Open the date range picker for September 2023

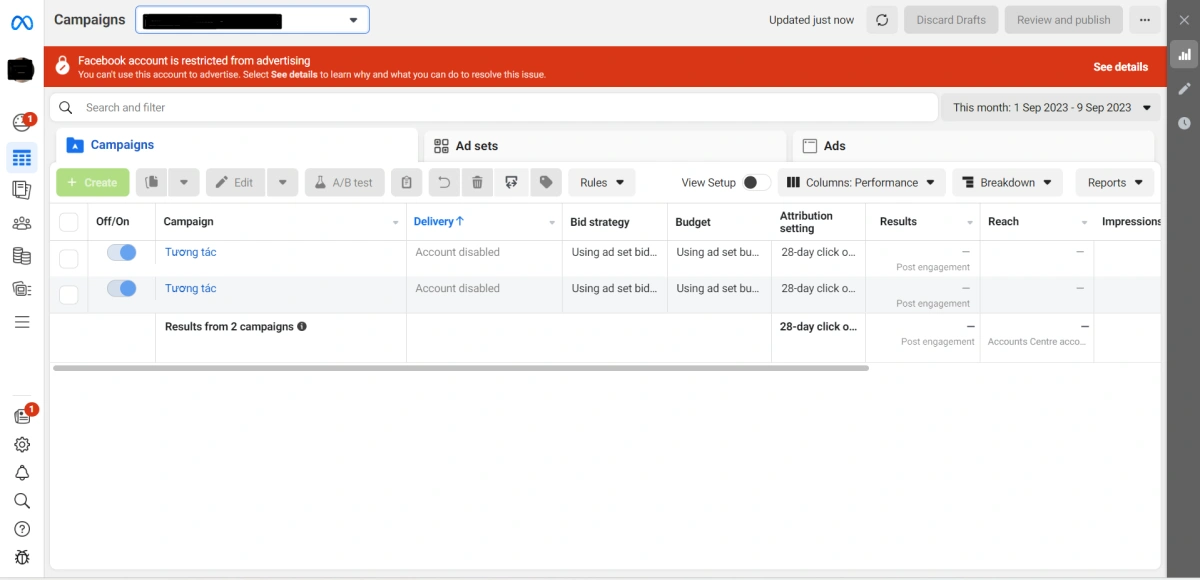1049,107
